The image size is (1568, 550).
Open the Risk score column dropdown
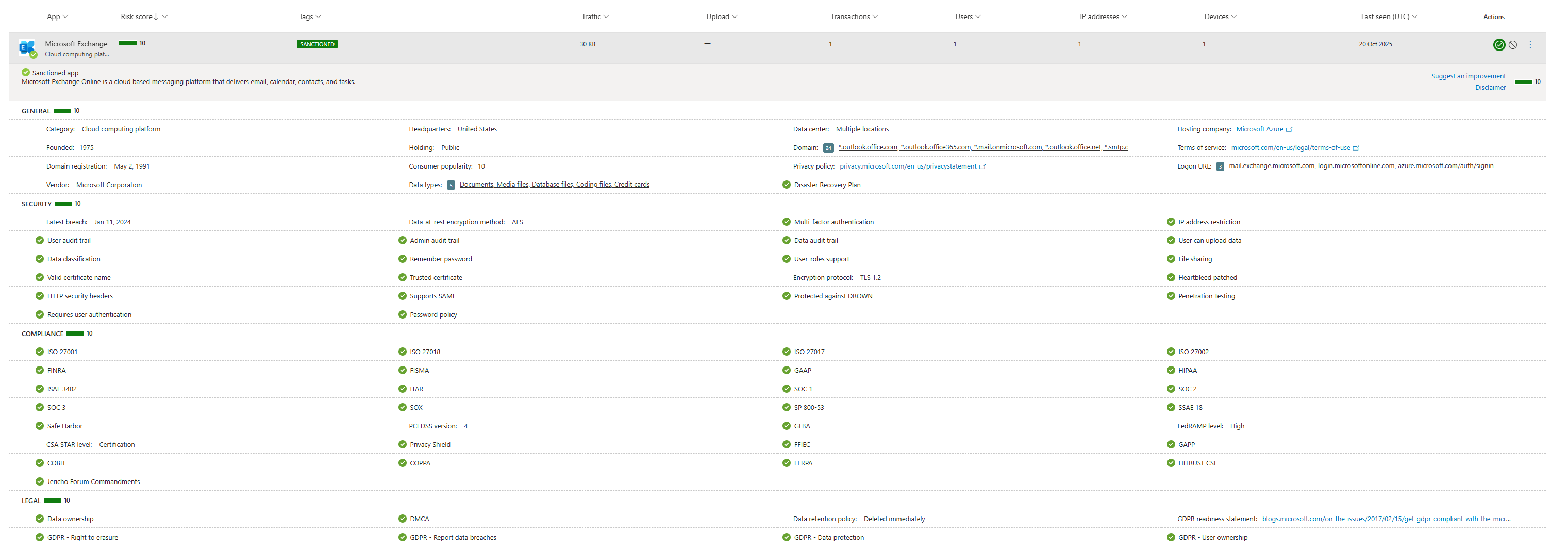[x=165, y=17]
